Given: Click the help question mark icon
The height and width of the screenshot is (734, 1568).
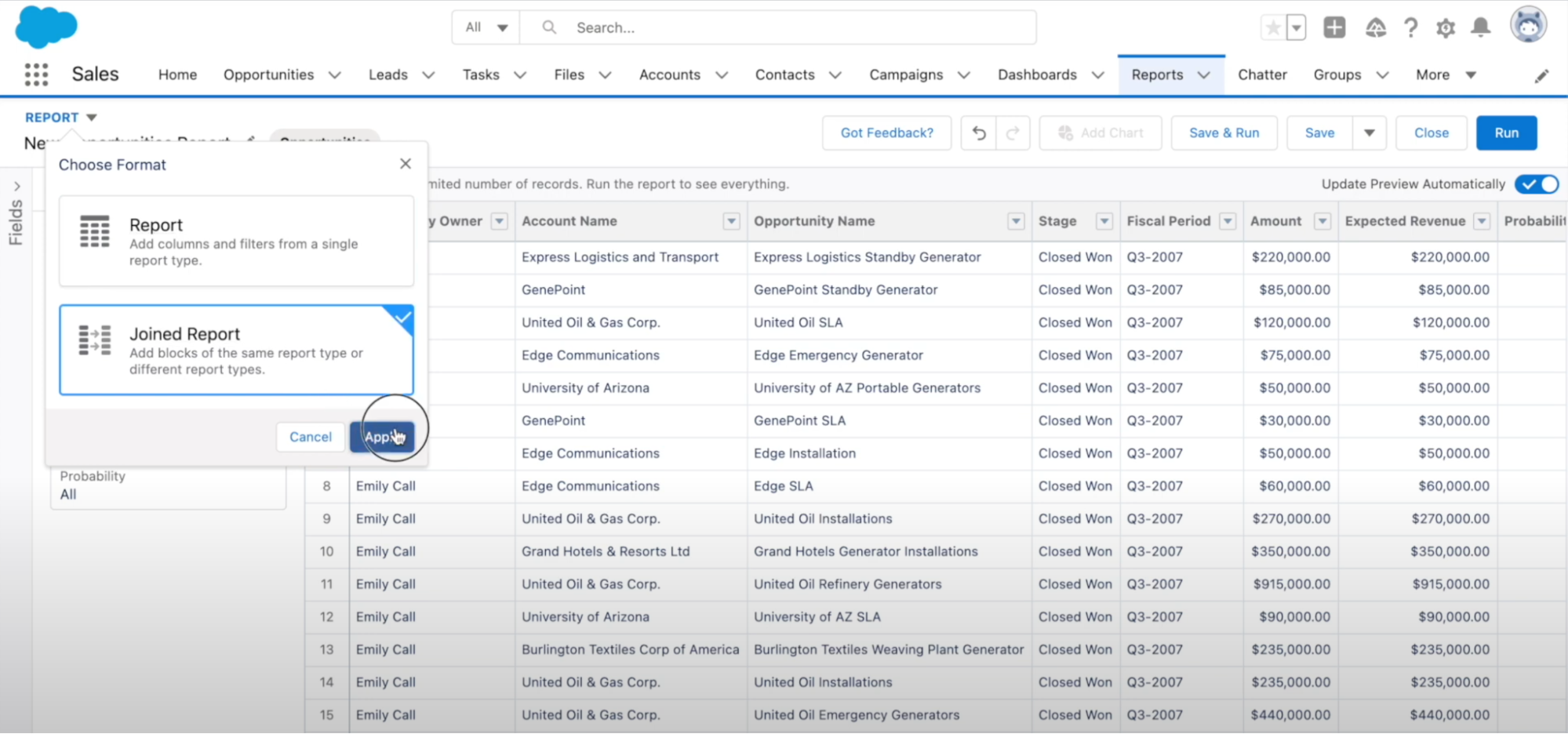Looking at the screenshot, I should (1410, 27).
